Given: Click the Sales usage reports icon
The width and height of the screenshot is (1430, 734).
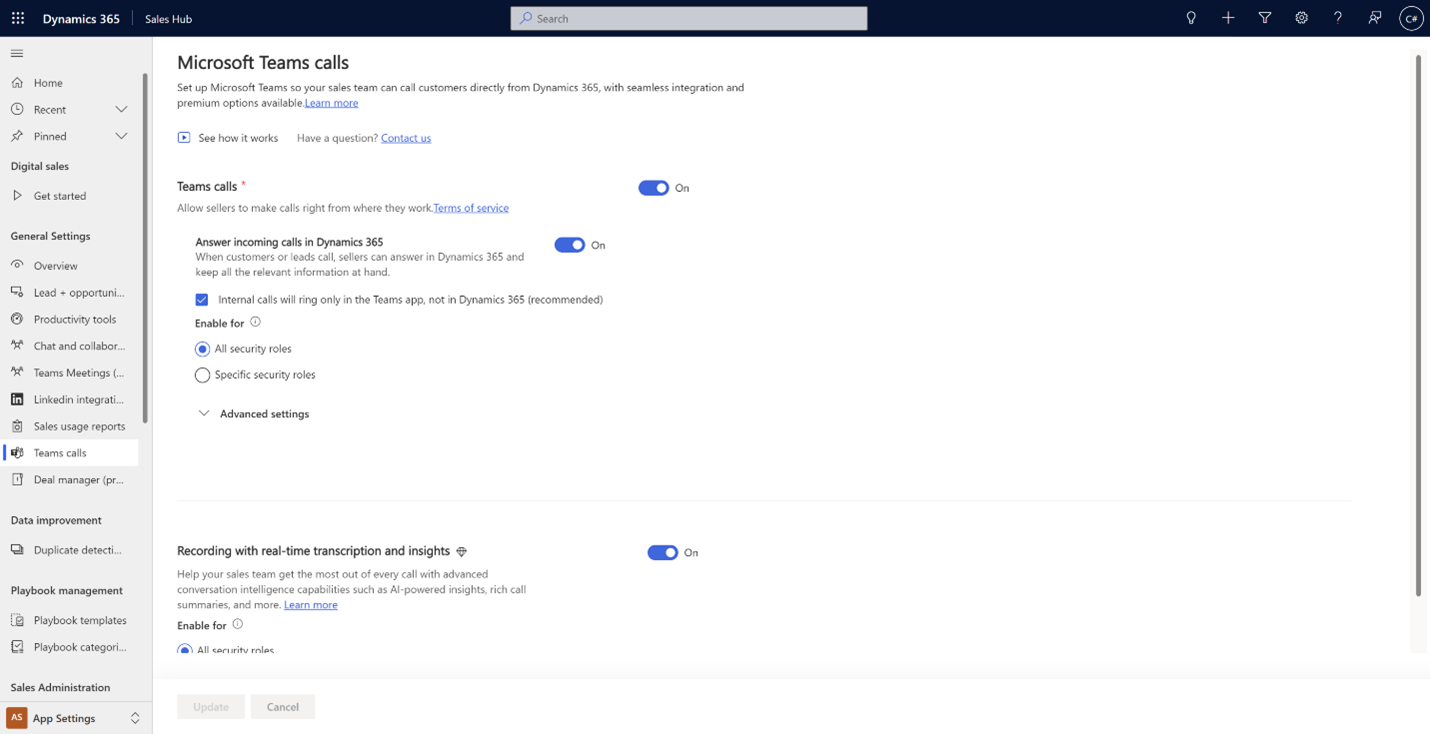Looking at the screenshot, I should tap(17, 426).
